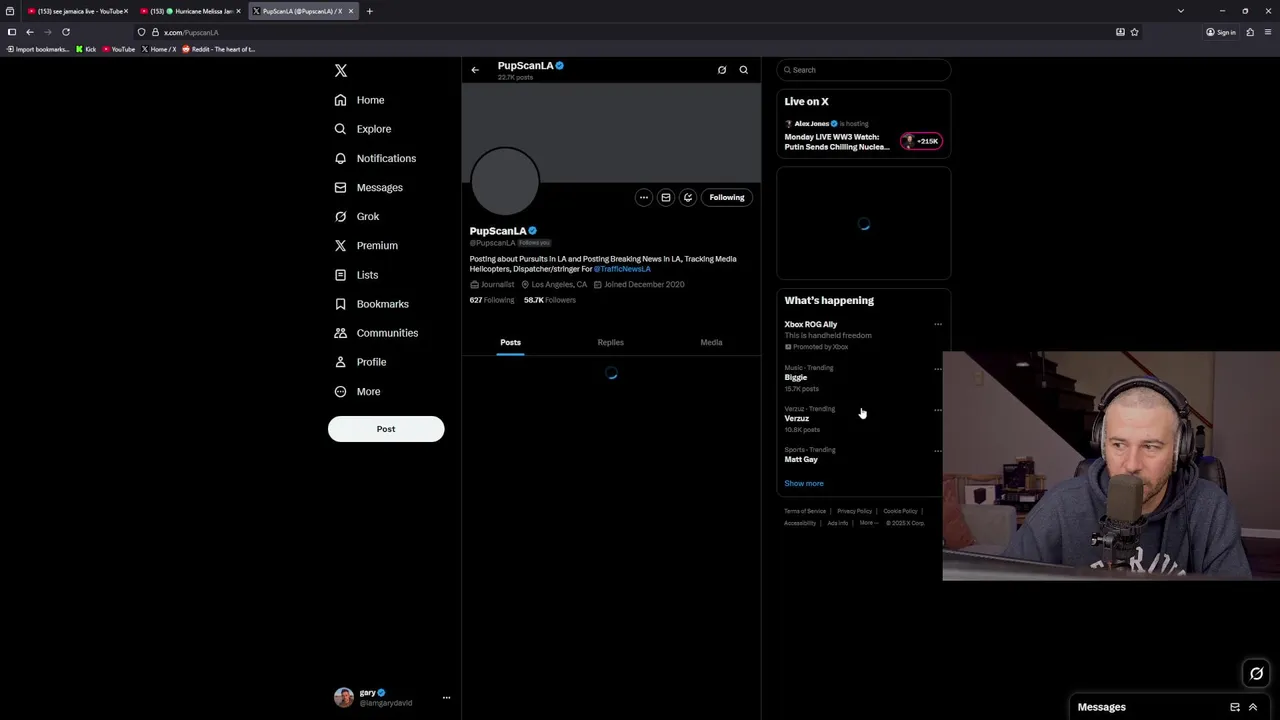Switch to the Media tab
The width and height of the screenshot is (1280, 720).
tap(711, 342)
